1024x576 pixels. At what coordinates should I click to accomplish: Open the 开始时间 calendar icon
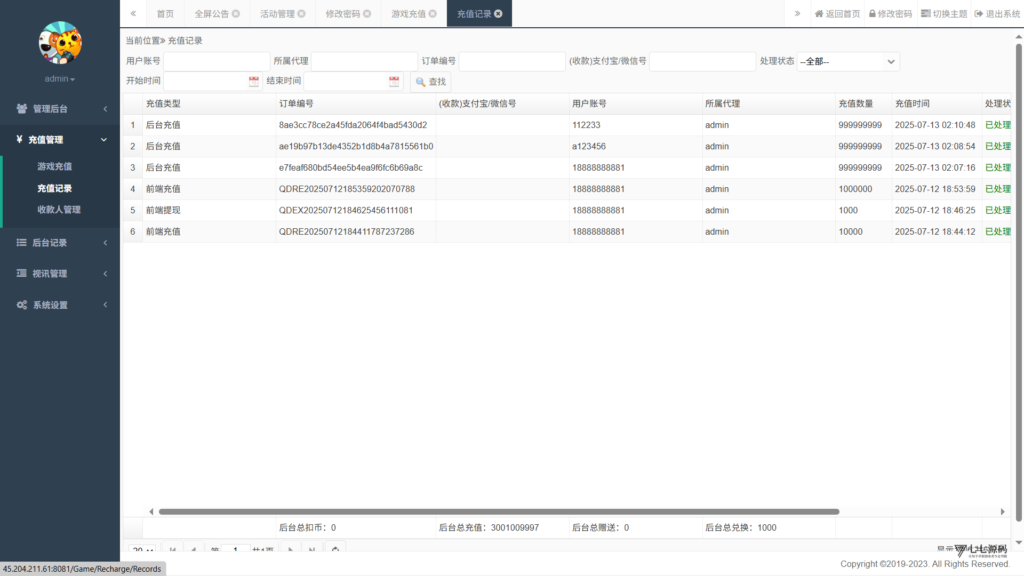pos(253,82)
